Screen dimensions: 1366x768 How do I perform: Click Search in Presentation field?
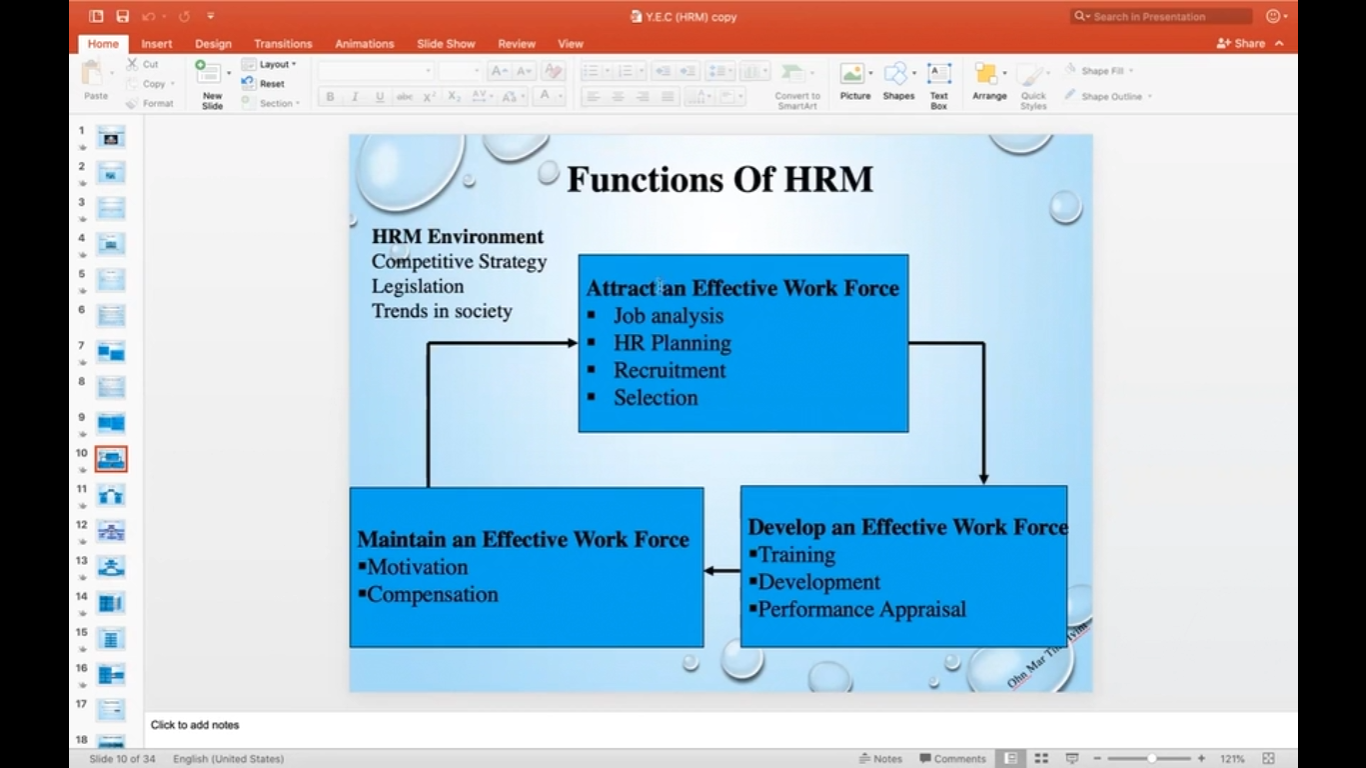click(1161, 16)
